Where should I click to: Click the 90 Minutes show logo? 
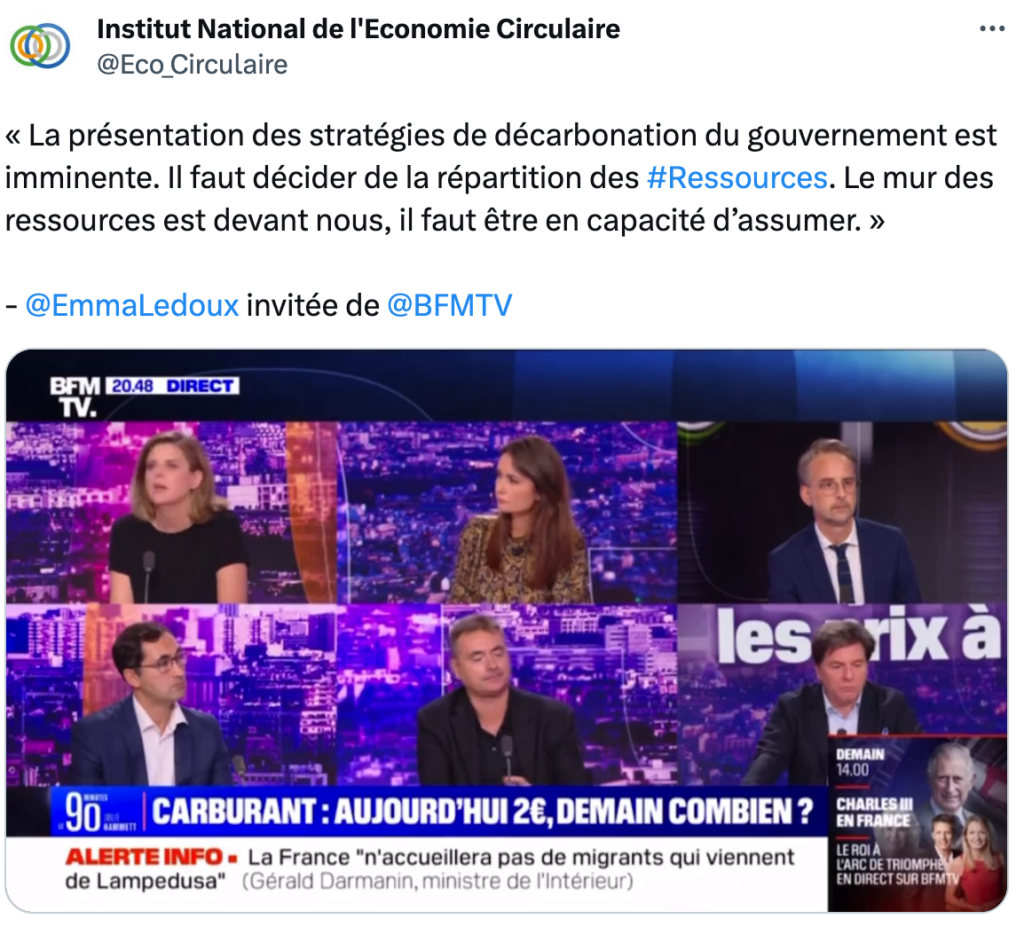[x=97, y=812]
